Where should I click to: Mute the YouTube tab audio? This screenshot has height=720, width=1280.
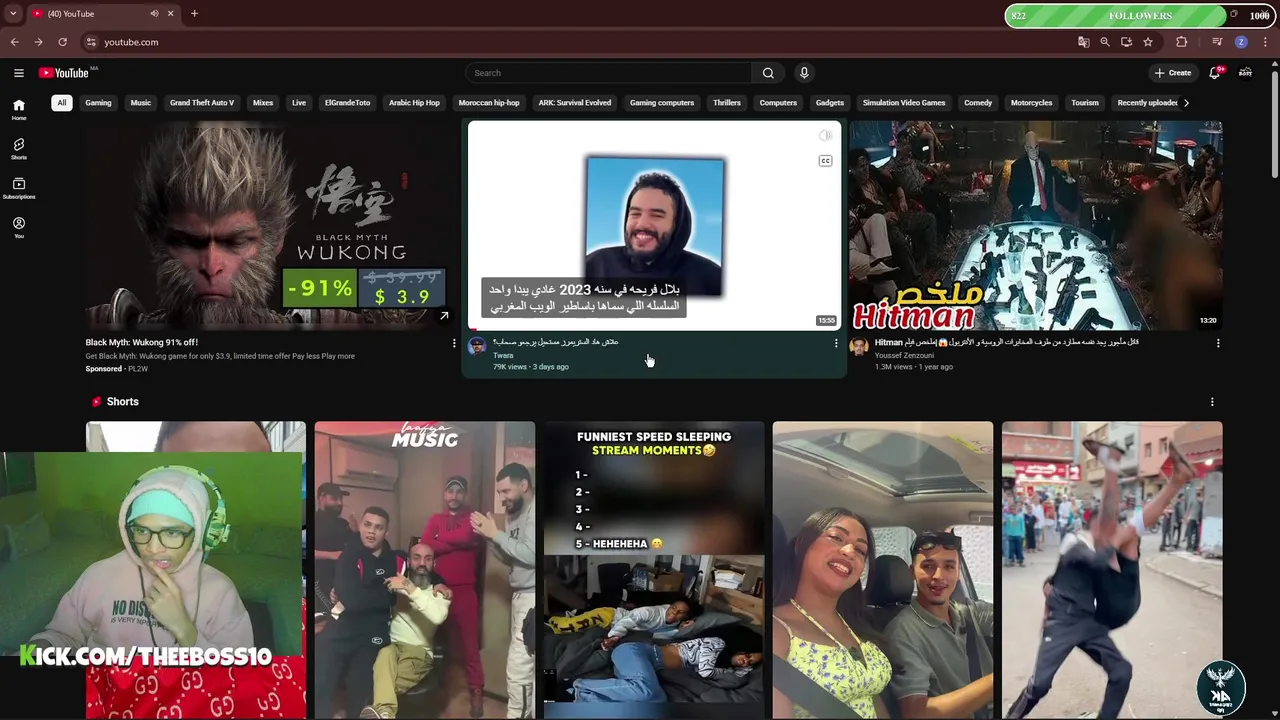(154, 14)
